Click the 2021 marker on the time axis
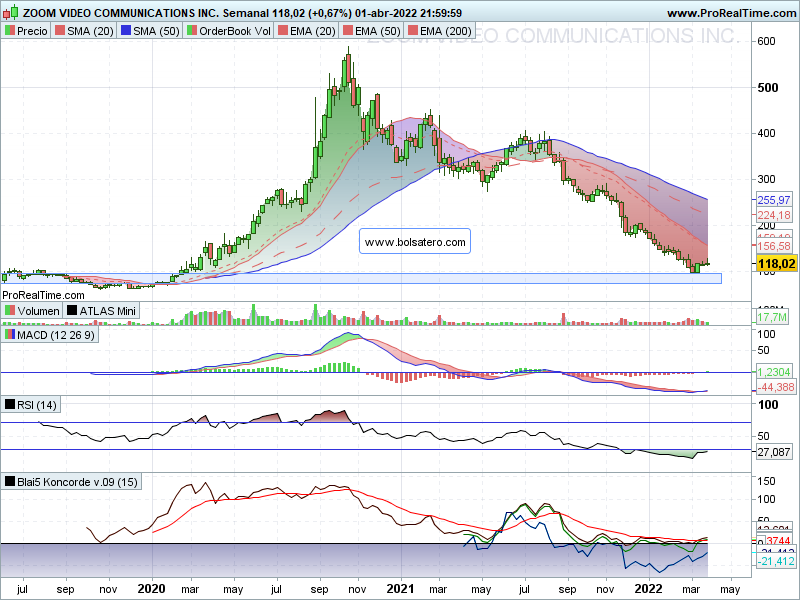Viewport: 800px width, 600px height. (x=401, y=589)
